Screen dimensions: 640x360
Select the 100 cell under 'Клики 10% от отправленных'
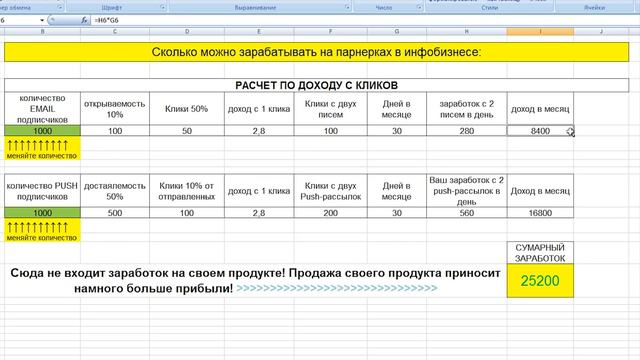187,213
